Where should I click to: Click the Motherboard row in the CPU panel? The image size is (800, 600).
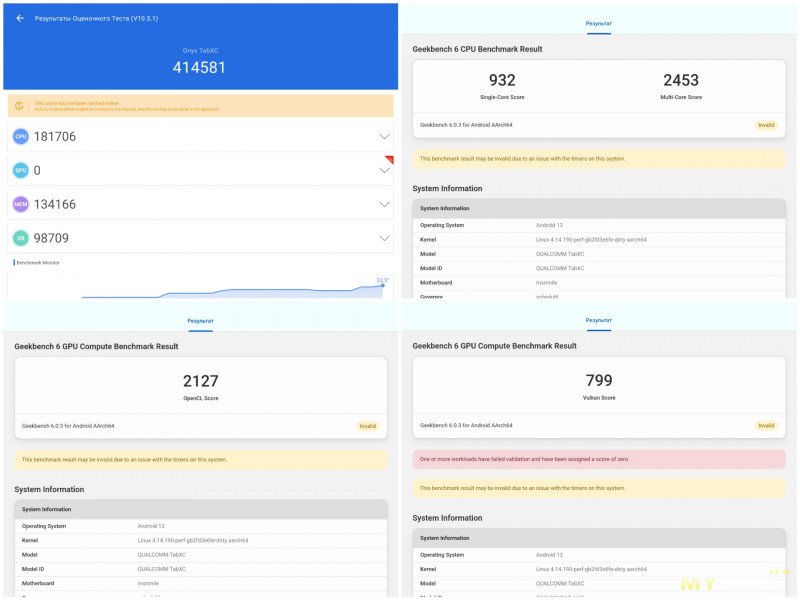[x=599, y=282]
